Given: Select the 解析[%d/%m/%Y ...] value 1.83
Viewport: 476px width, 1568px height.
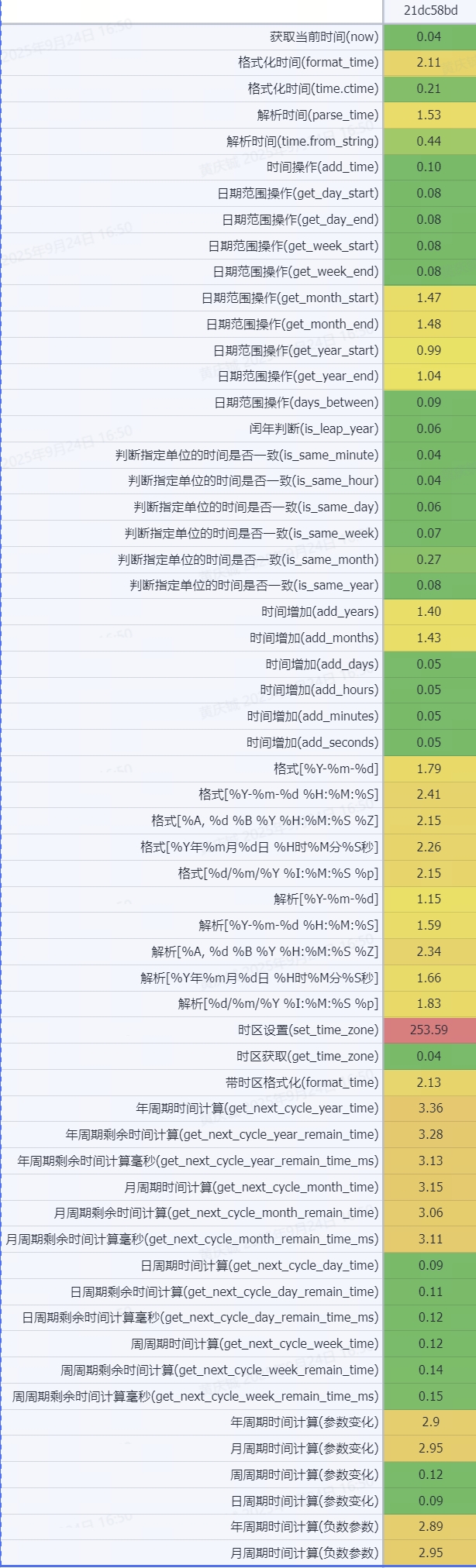Looking at the screenshot, I should pos(429,1003).
